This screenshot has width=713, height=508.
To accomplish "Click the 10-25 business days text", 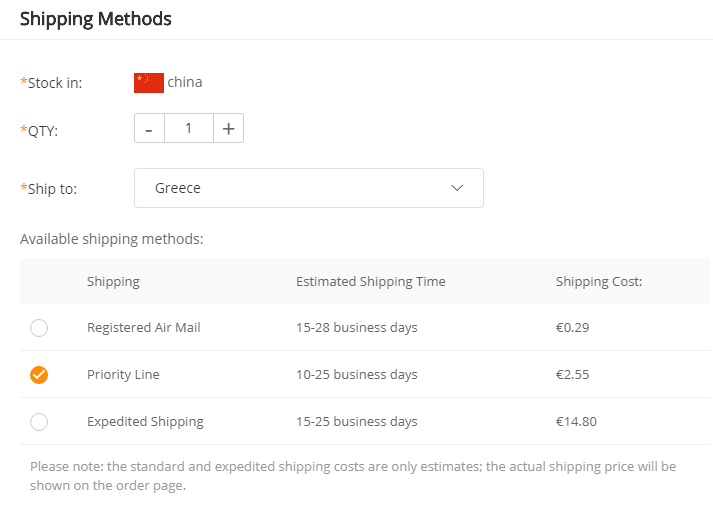I will coord(357,375).
